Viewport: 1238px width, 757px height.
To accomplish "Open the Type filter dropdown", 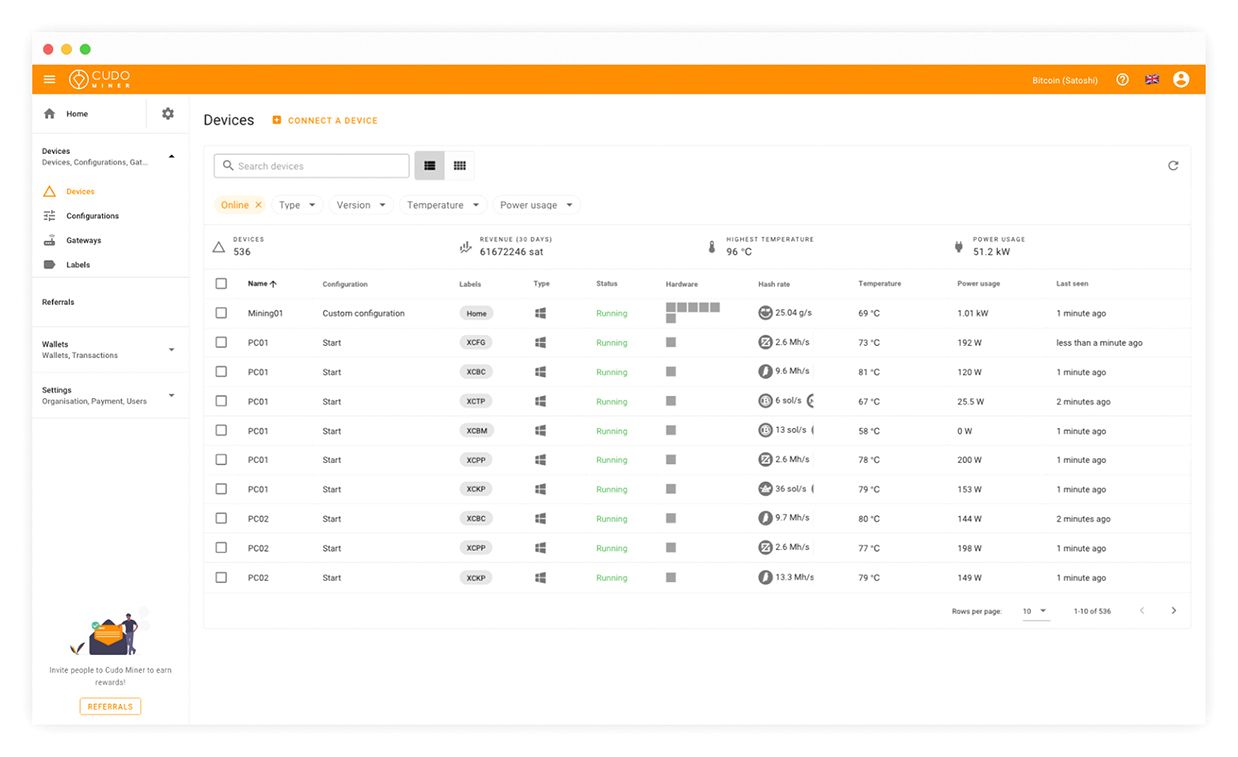I will coord(296,204).
